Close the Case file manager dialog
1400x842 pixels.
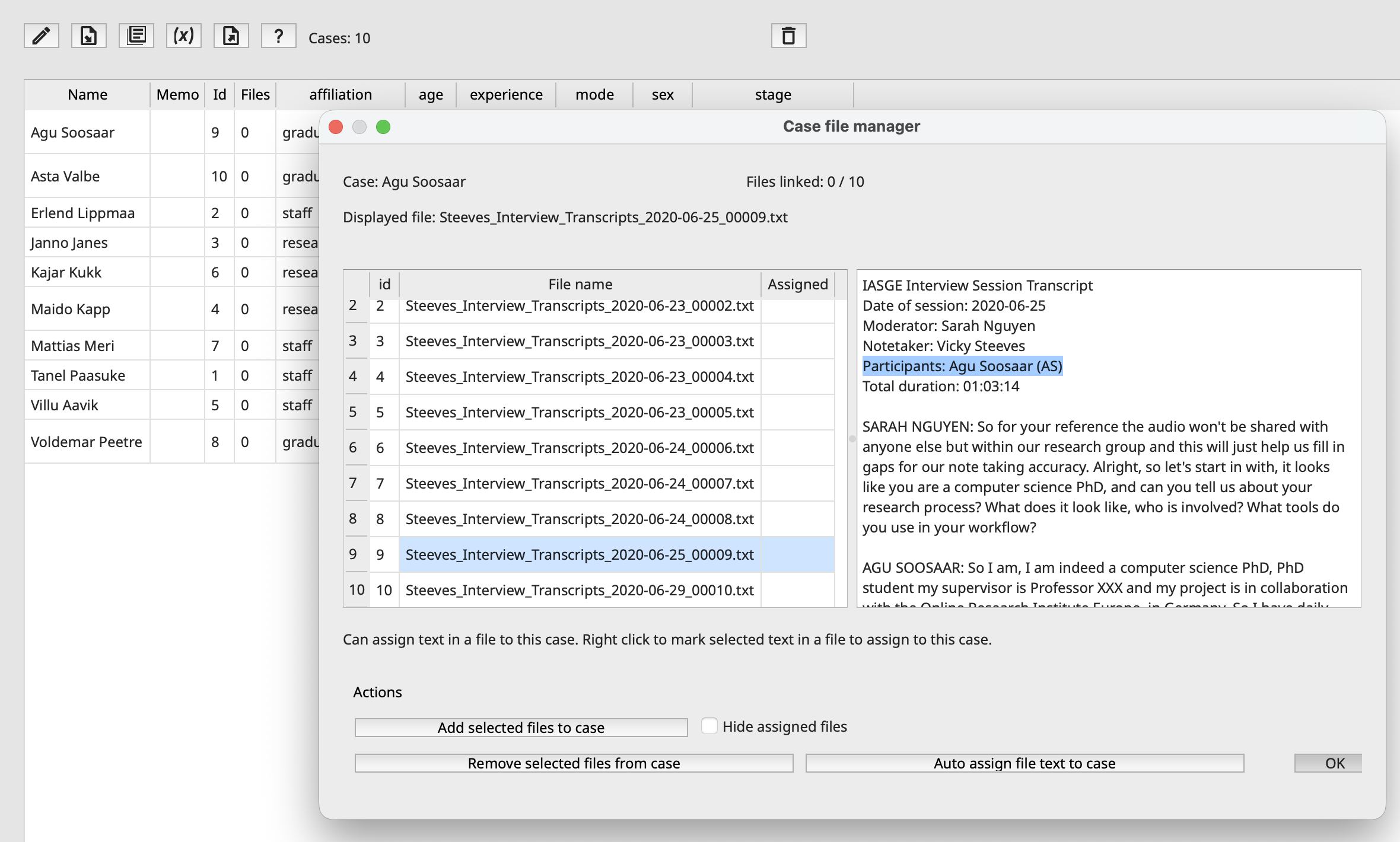[x=336, y=127]
